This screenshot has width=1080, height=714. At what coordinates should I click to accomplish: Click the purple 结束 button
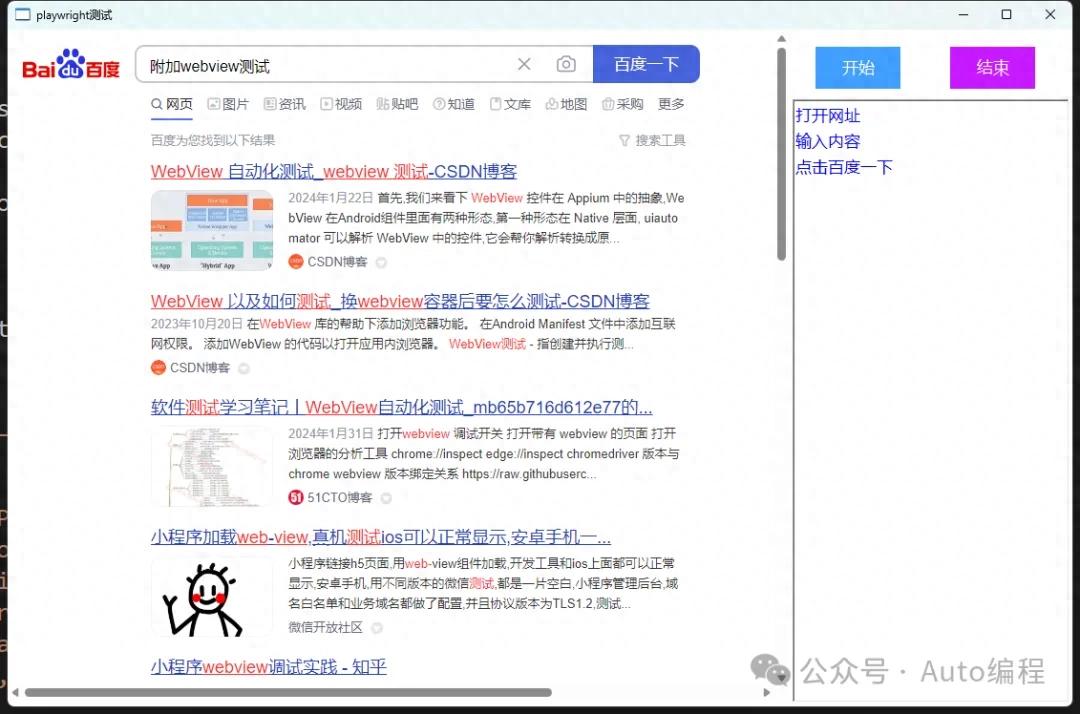(993, 67)
